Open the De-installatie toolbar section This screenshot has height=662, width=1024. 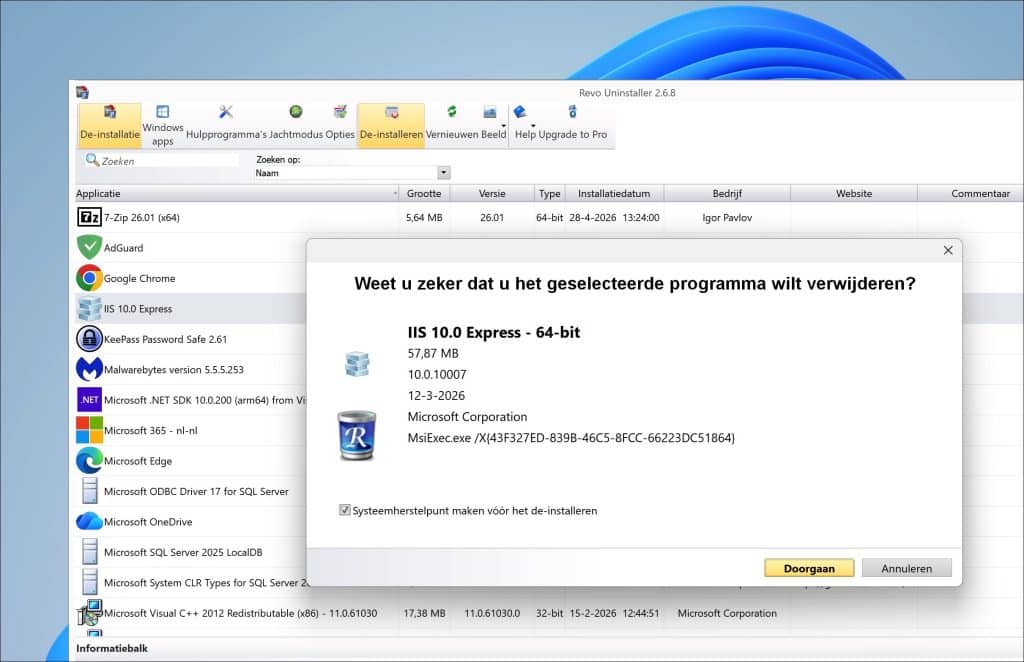(x=110, y=125)
